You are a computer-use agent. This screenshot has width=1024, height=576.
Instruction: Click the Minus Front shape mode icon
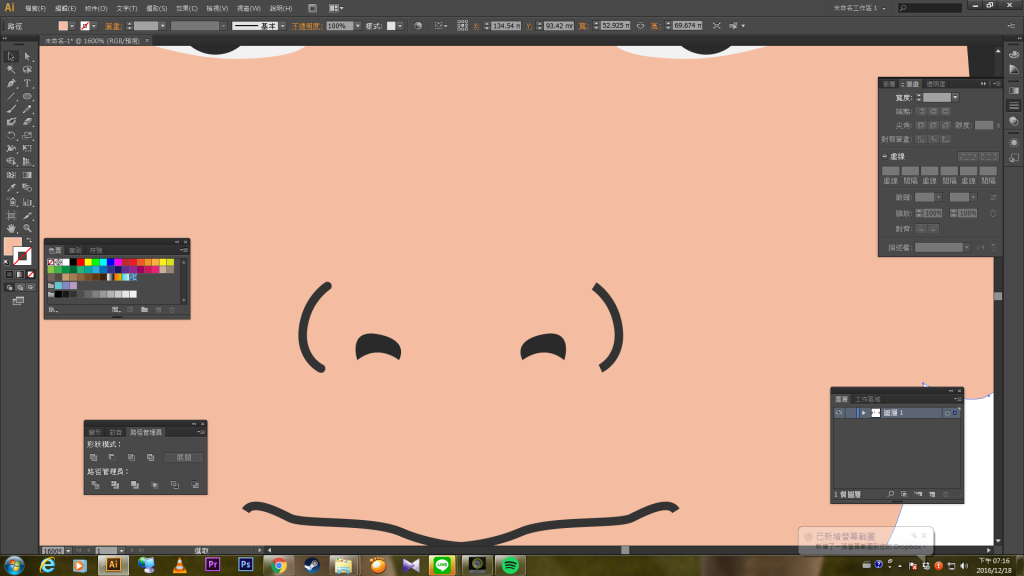[112, 458]
